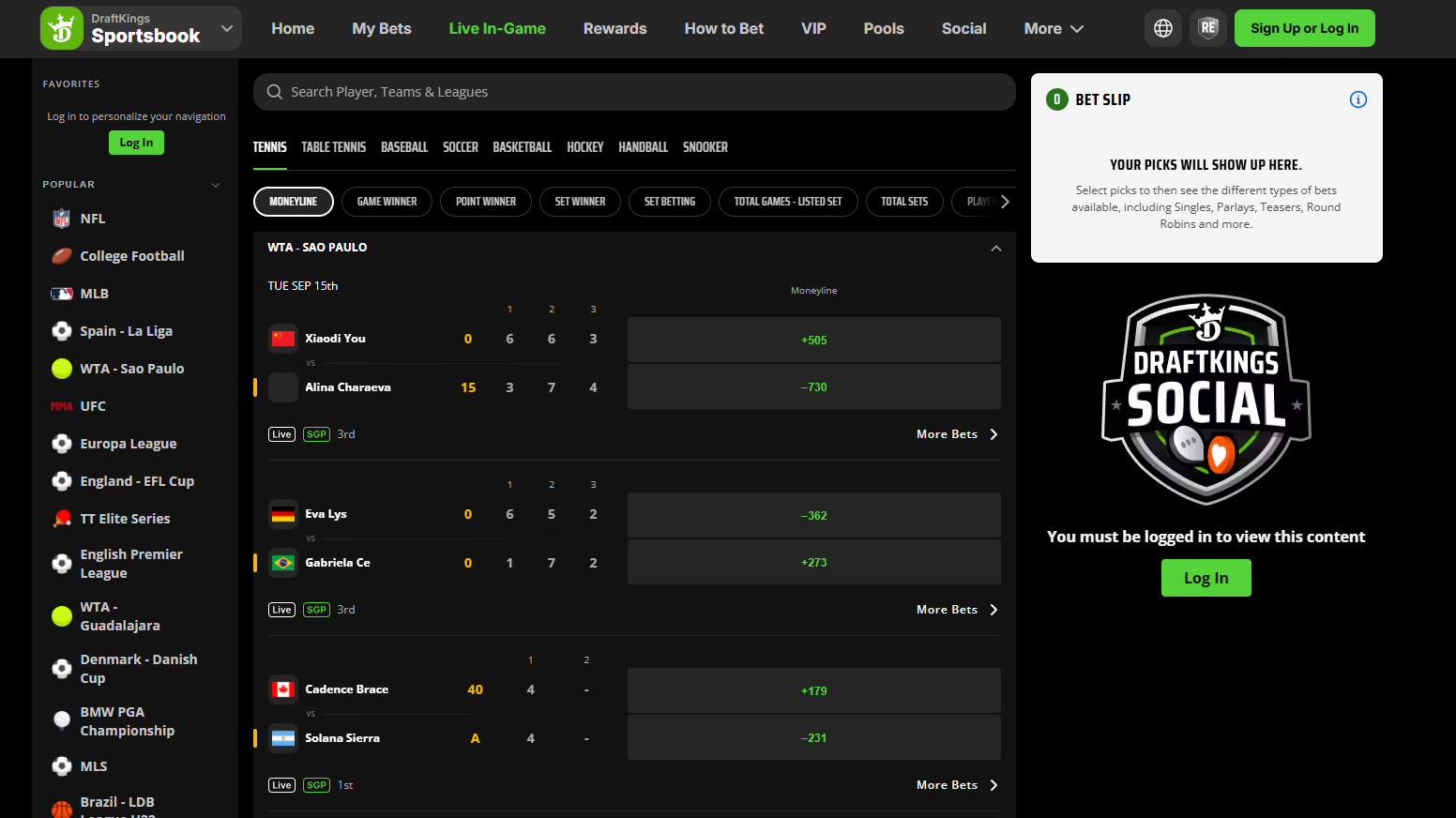Open More Bets for Xiaodi You match
The image size is (1456, 818).
coord(957,434)
